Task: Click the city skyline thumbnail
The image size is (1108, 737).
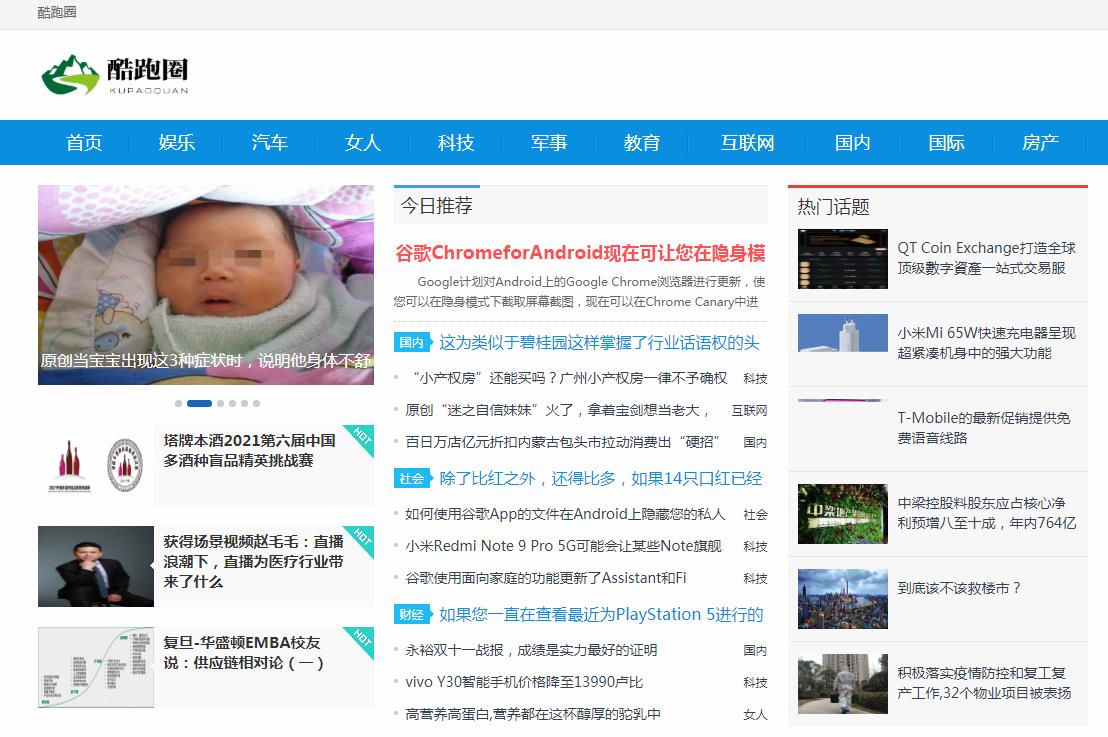Action: pyautogui.click(x=843, y=599)
